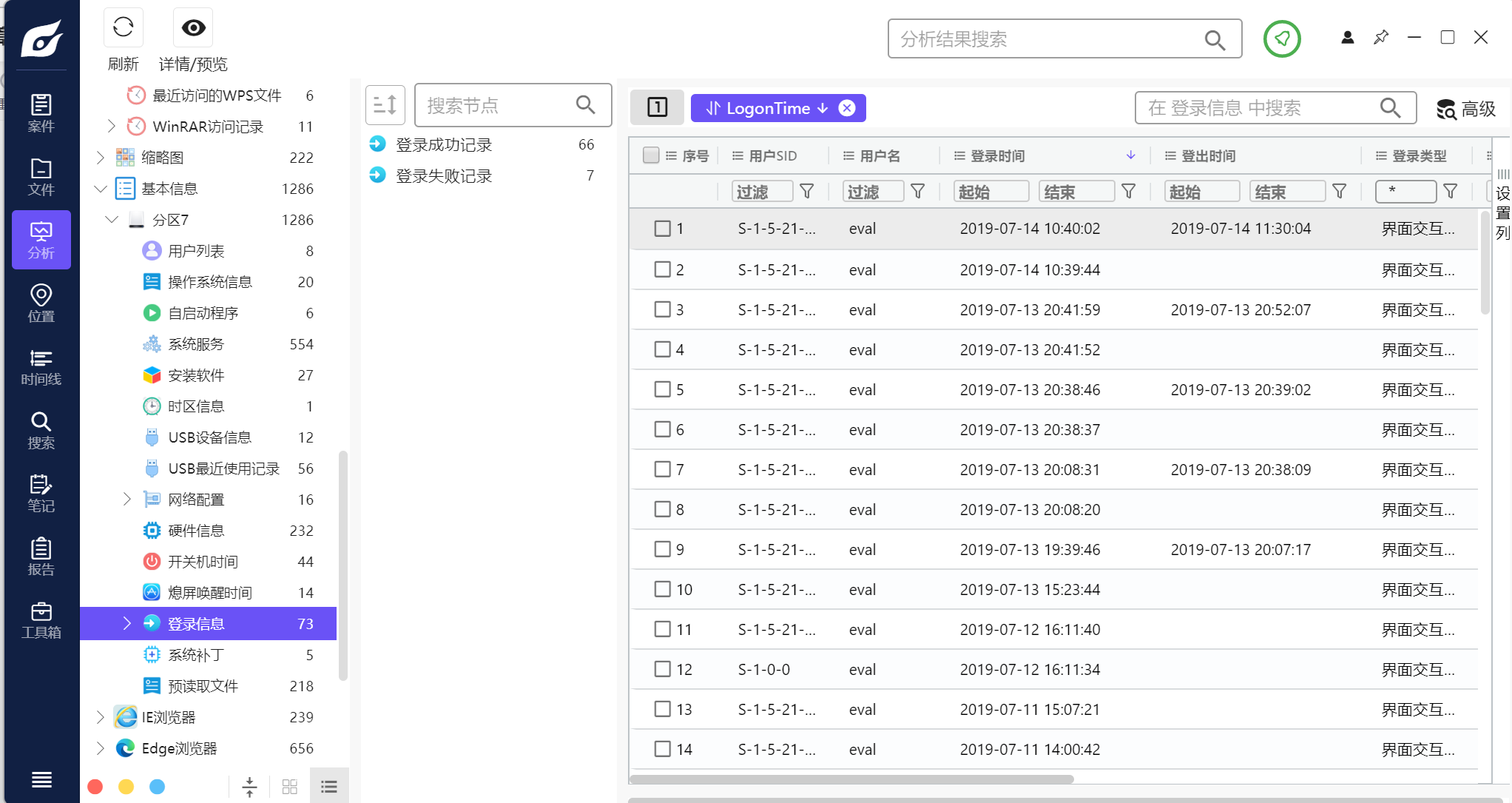Image resolution: width=1512 pixels, height=803 pixels.
Task: Open the 位置 (Location) sidebar section
Action: tap(41, 303)
